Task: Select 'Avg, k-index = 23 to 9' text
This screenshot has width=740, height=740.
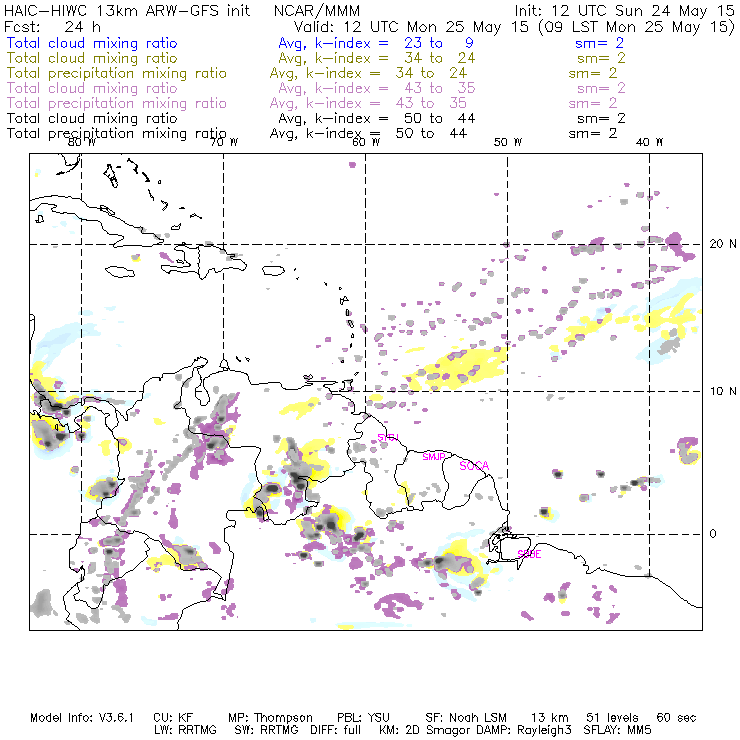Action: click(376, 43)
